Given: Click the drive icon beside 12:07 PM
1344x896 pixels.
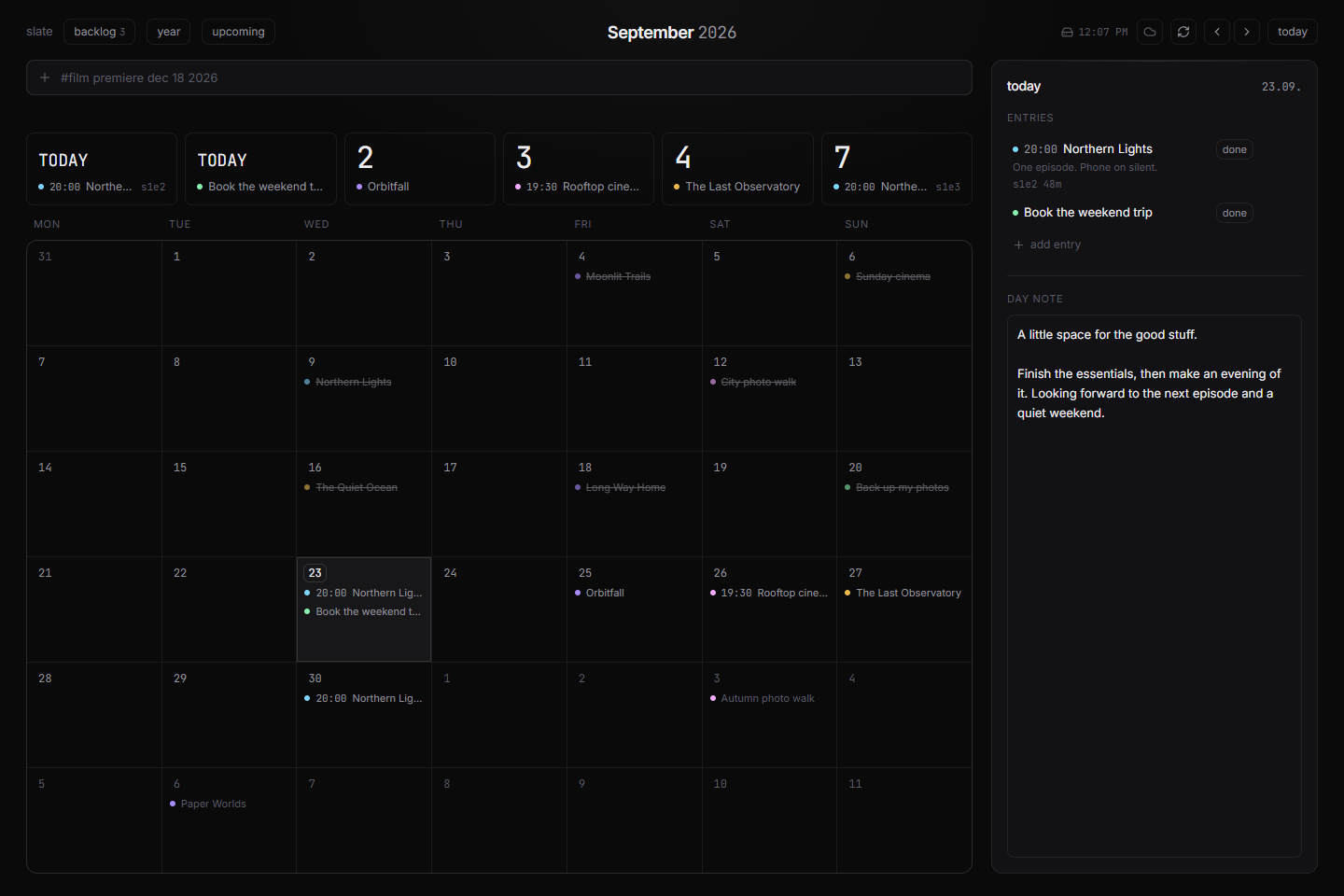Looking at the screenshot, I should (1067, 33).
